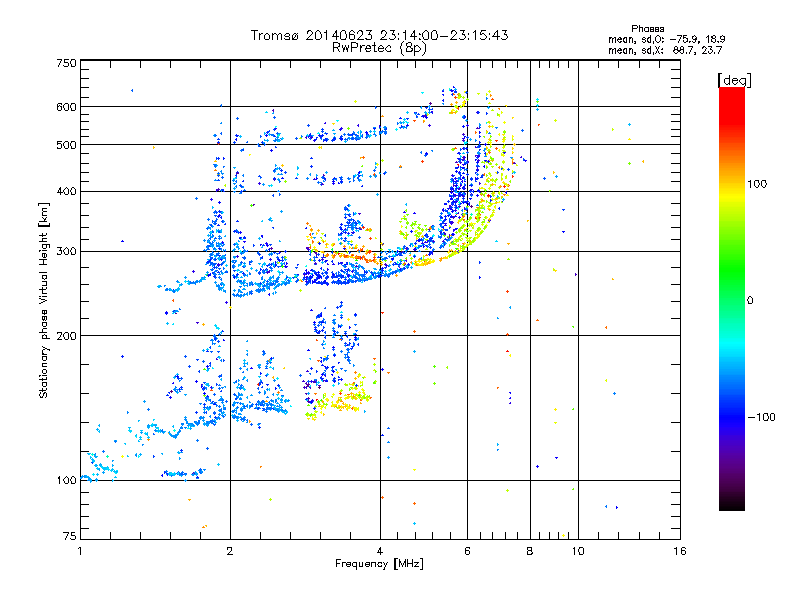Click the 'Stationary phase Virtual Height [km]' y-axis title
Screen dimensions: 800x600
[44, 301]
